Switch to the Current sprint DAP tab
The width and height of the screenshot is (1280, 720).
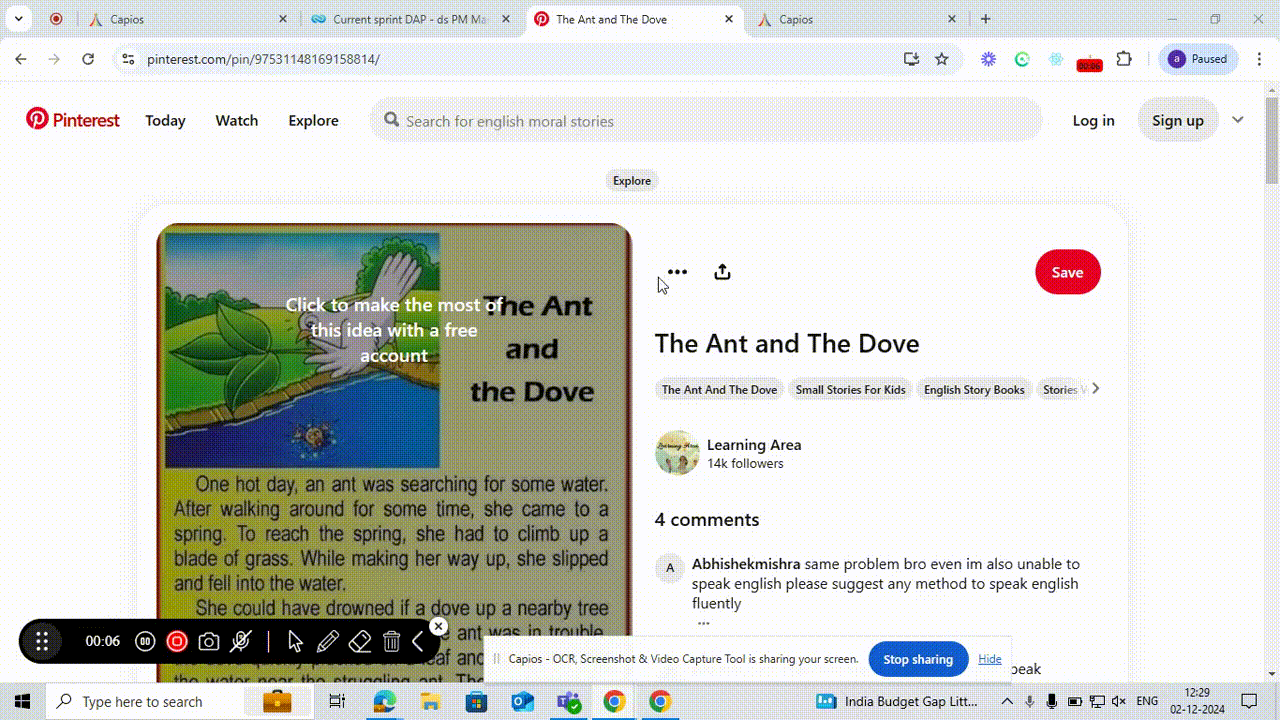tap(410, 19)
